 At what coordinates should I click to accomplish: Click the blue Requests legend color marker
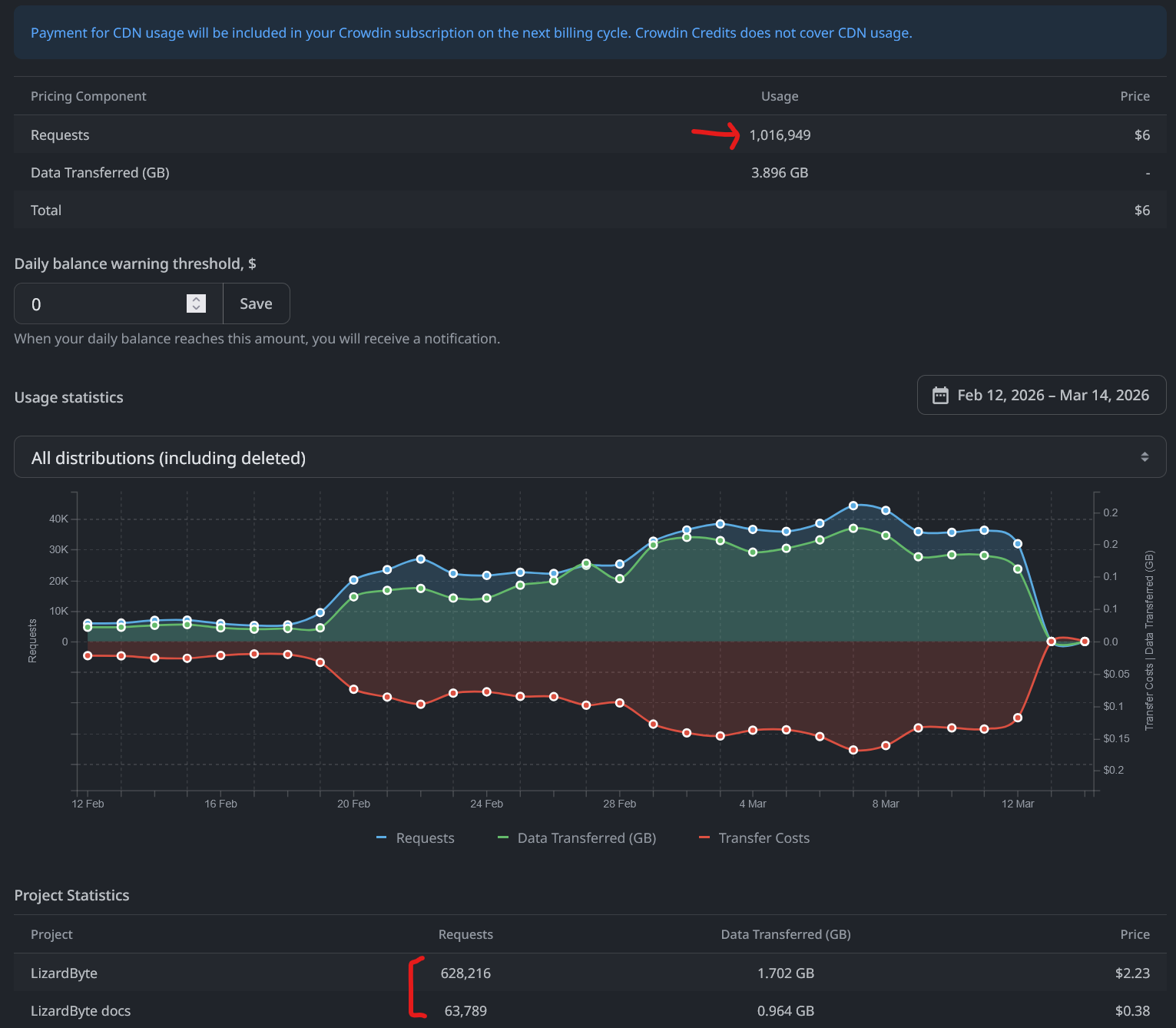point(381,837)
